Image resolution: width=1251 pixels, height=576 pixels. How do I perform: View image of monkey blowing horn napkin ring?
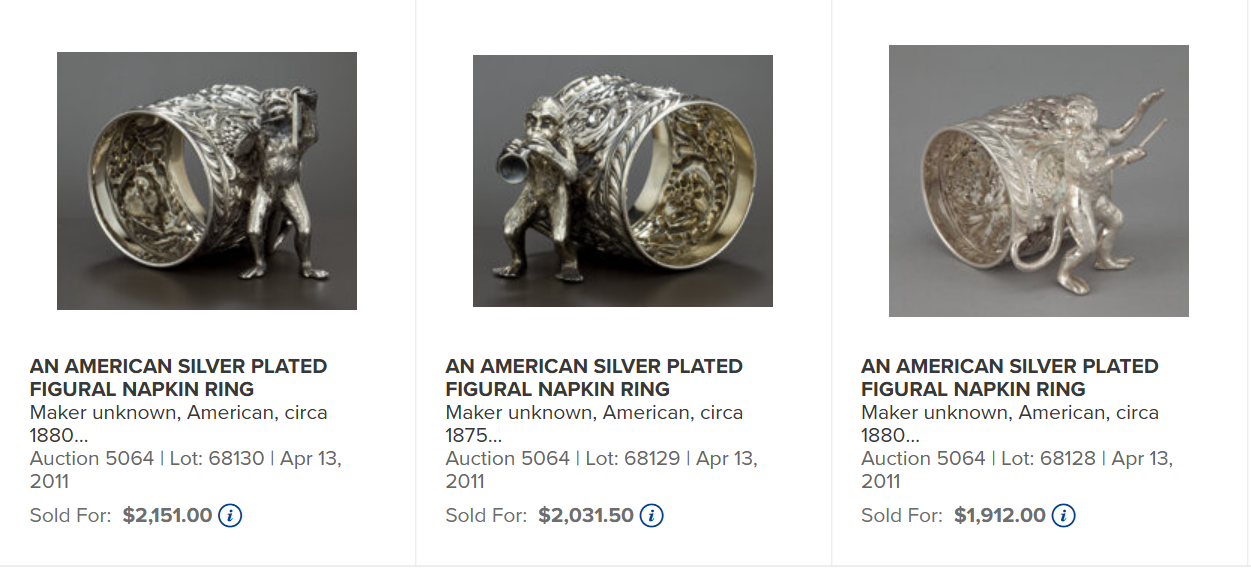623,181
